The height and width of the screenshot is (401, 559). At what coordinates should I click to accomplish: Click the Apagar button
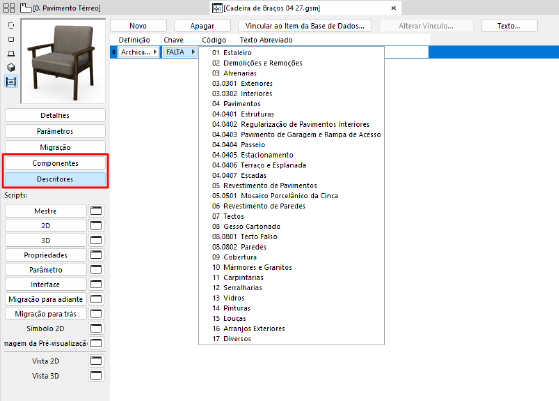[x=202, y=26]
